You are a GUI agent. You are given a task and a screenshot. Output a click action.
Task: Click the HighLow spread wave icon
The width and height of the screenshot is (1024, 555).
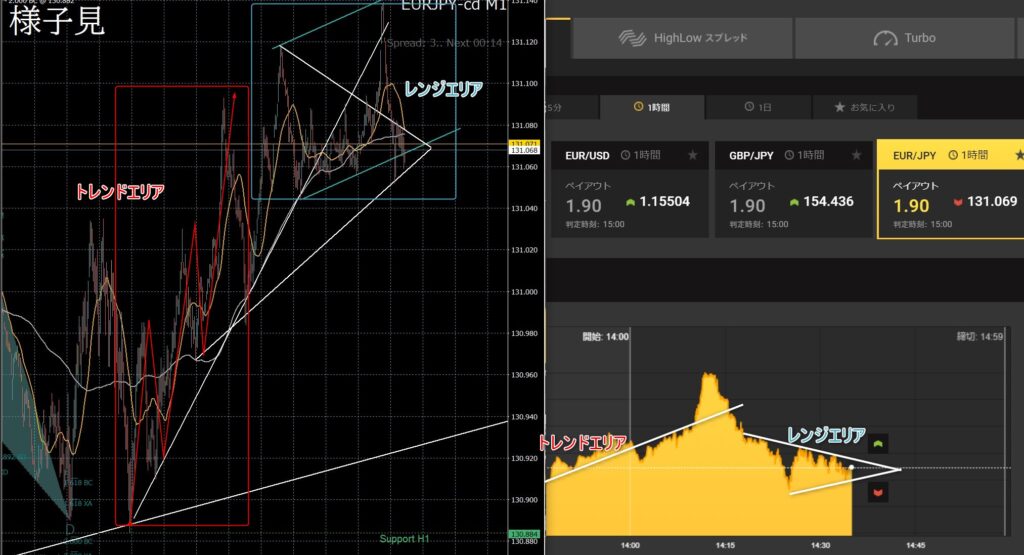coord(632,39)
